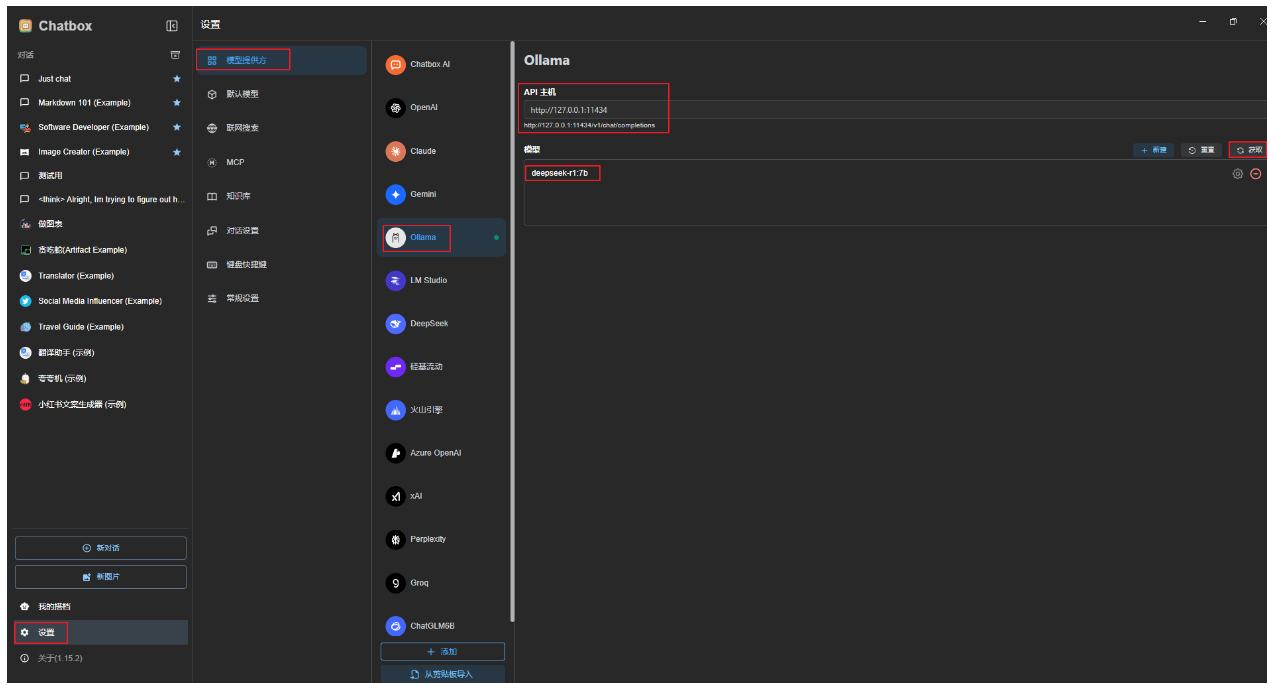Select the xAI provider
The width and height of the screenshot is (1271, 689).
click(x=441, y=496)
